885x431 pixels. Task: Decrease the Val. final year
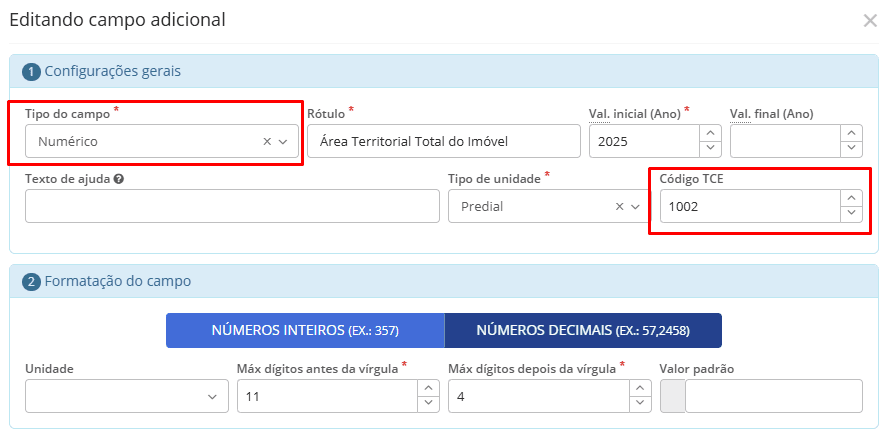[851, 149]
